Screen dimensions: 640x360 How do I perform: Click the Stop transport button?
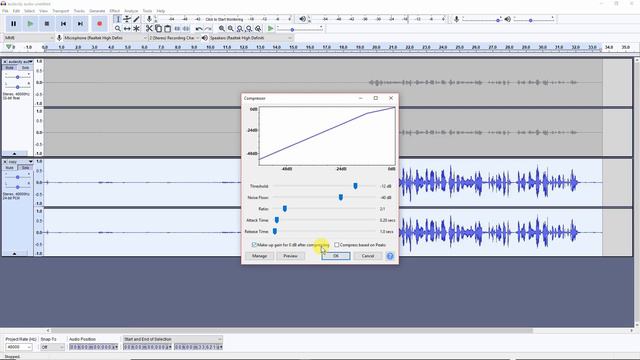(x=47, y=24)
